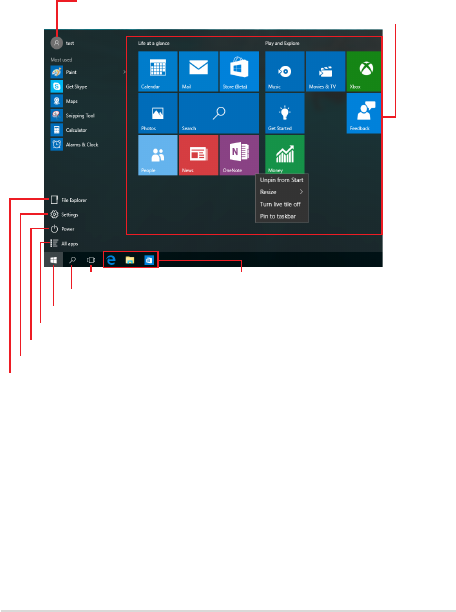Open Task View from the taskbar

(91, 260)
